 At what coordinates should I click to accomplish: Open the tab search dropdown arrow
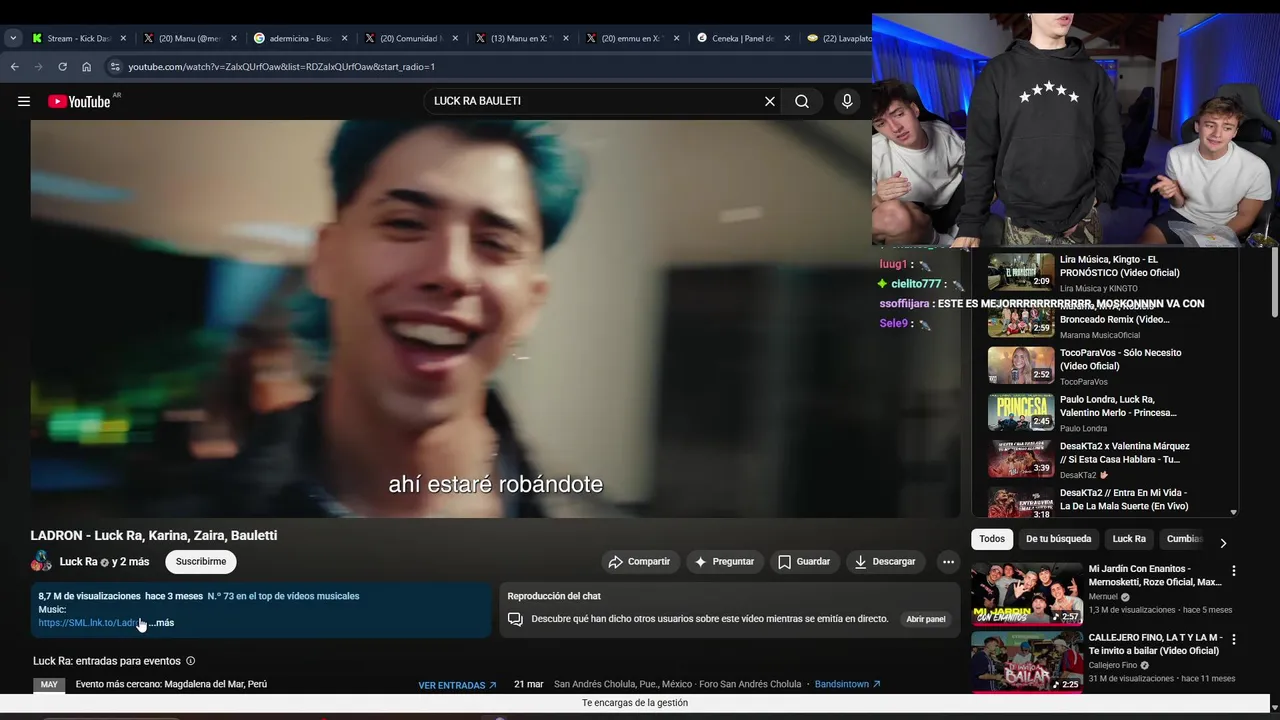point(13,38)
